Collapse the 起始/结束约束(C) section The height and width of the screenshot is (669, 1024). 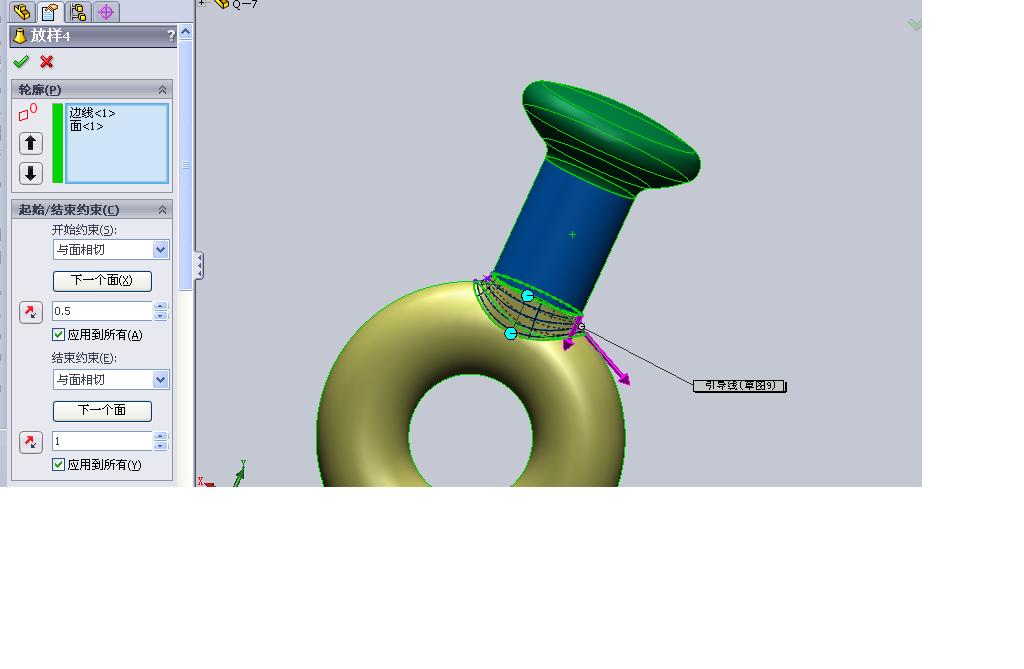point(163,210)
